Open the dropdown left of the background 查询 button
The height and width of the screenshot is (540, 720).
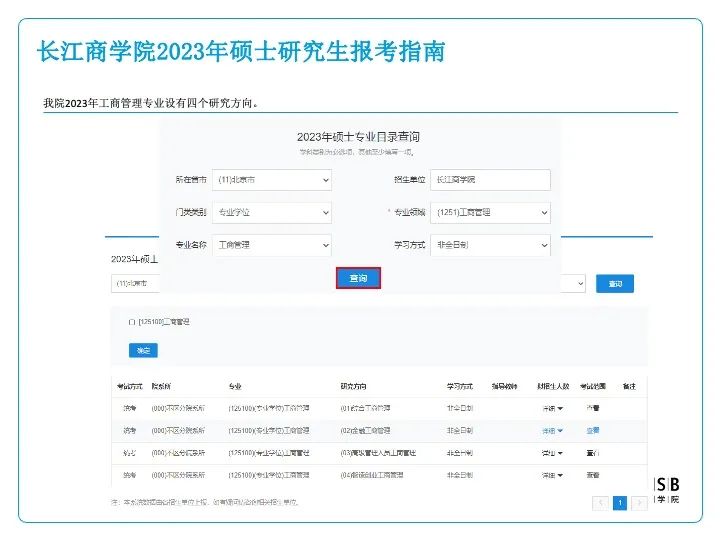click(573, 284)
